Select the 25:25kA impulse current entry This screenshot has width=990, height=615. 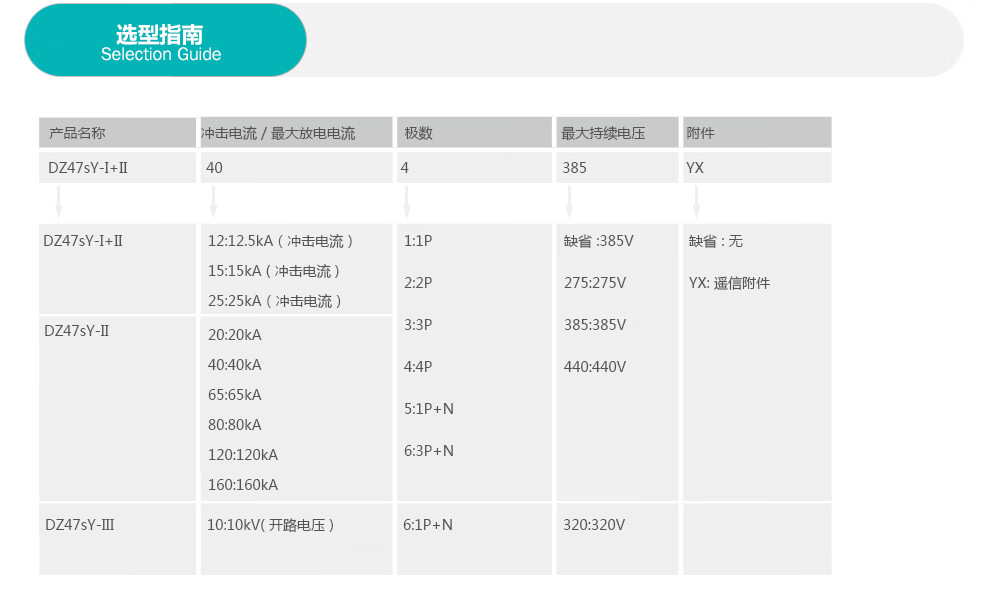pos(275,301)
